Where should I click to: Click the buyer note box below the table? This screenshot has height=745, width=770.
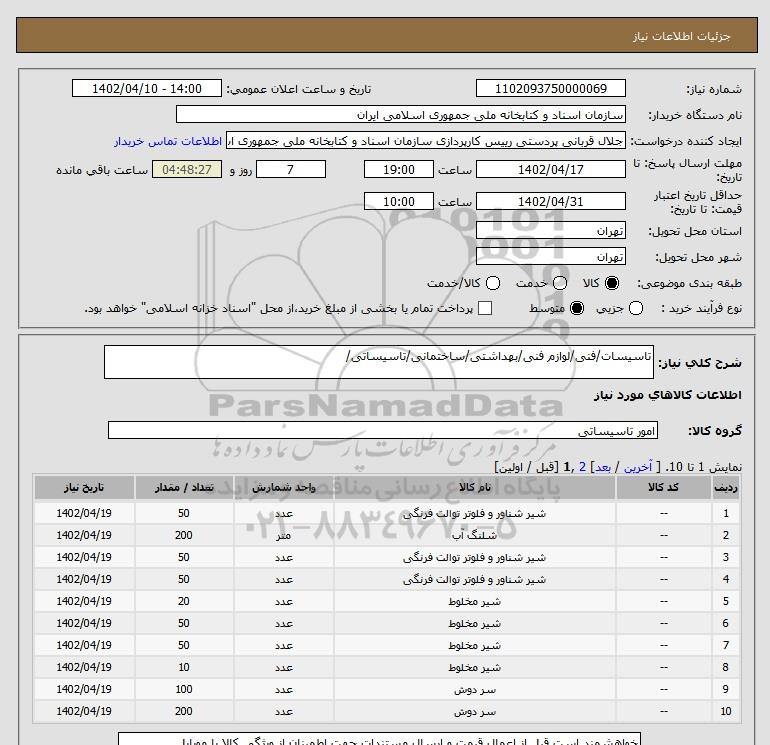(x=379, y=738)
